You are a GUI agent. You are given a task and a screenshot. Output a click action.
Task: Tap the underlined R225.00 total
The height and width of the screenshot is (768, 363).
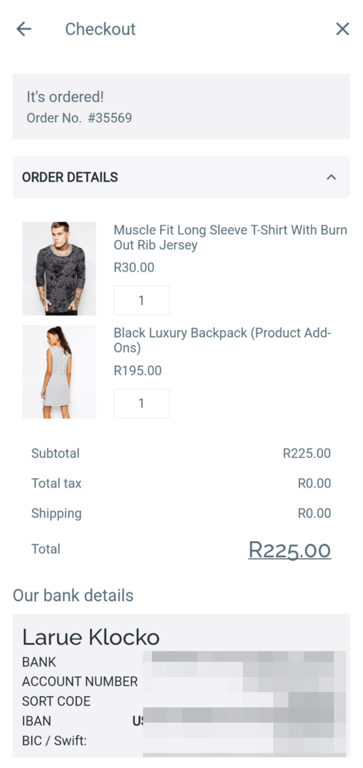pyautogui.click(x=290, y=550)
